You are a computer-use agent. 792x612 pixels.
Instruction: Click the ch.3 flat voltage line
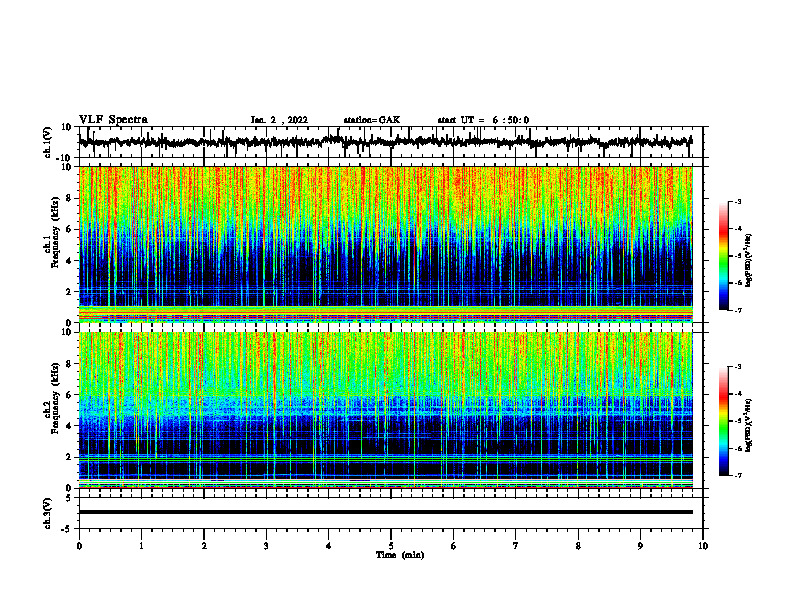(386, 512)
